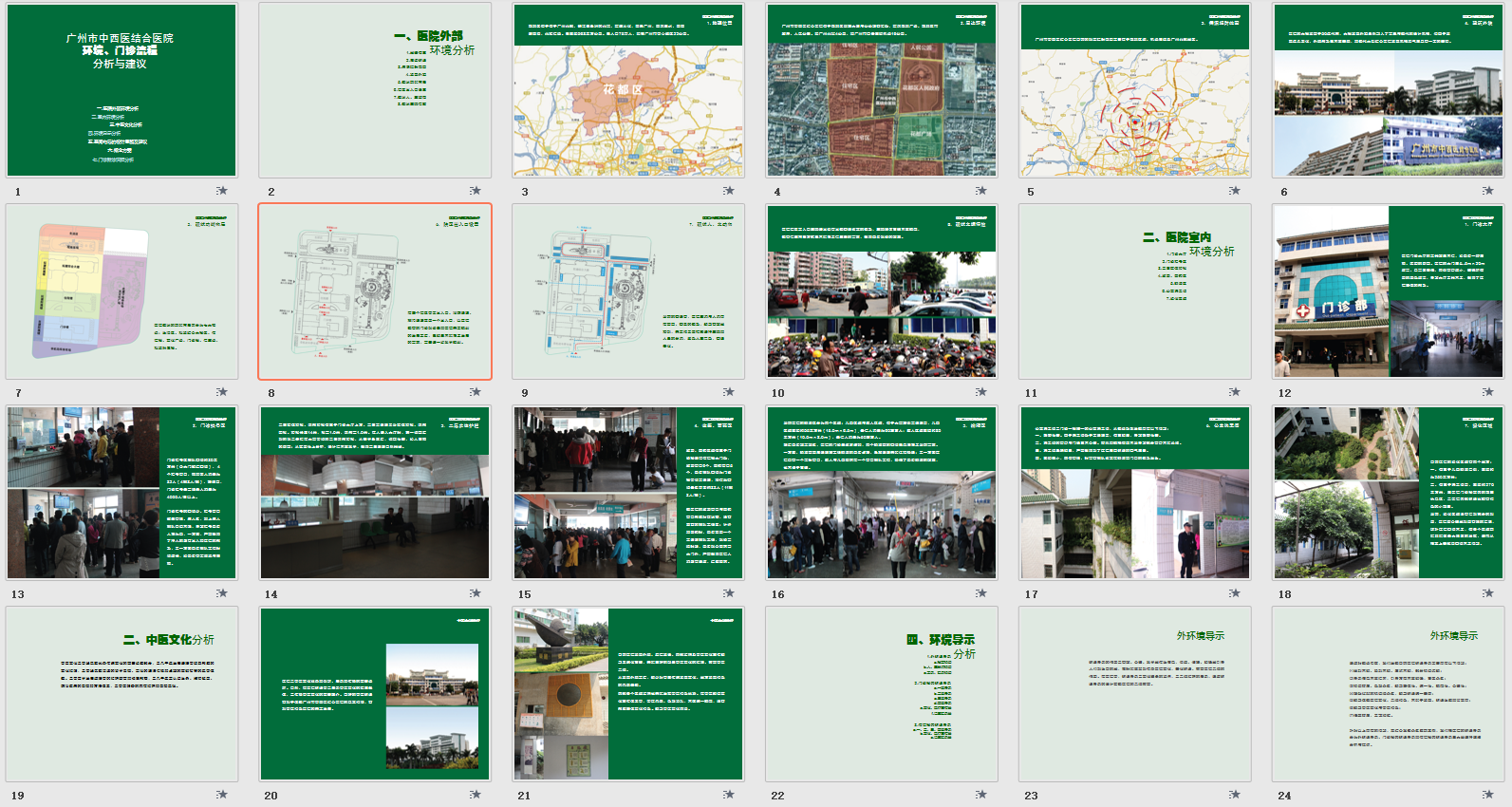Select slide 23 text-only thumbnail
1512x807 pixels.
pyautogui.click(x=1135, y=694)
